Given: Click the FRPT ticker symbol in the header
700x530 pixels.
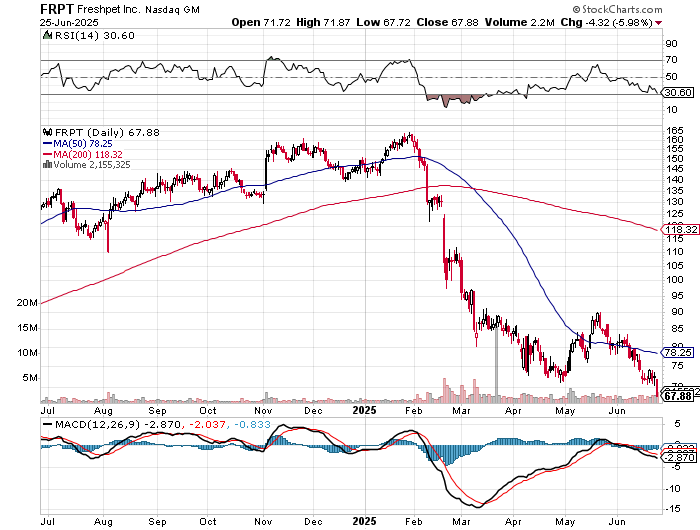Looking at the screenshot, I should point(57,9).
